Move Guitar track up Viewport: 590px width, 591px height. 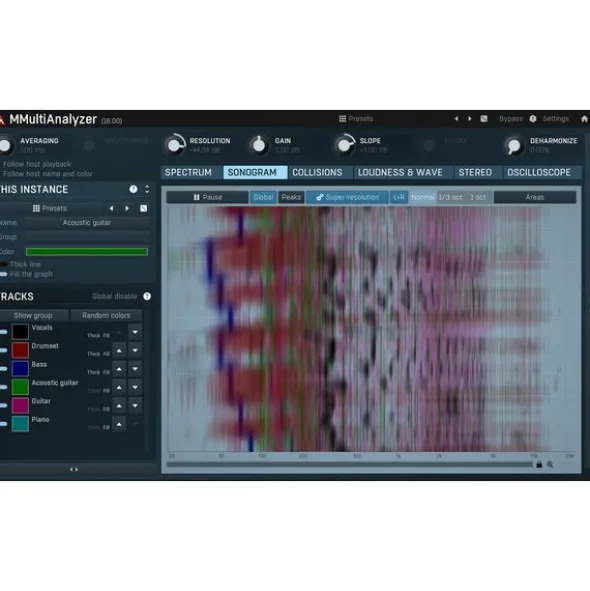[x=119, y=406]
